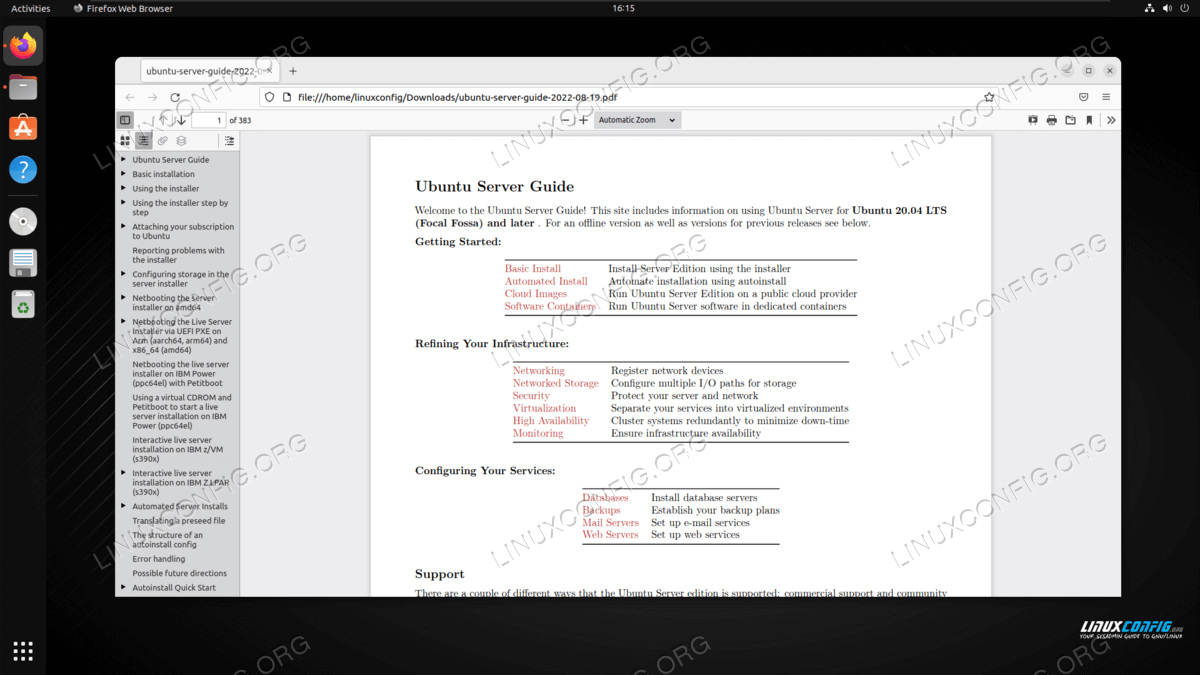
Task: Follow the High Availability link
Action: coord(551,421)
